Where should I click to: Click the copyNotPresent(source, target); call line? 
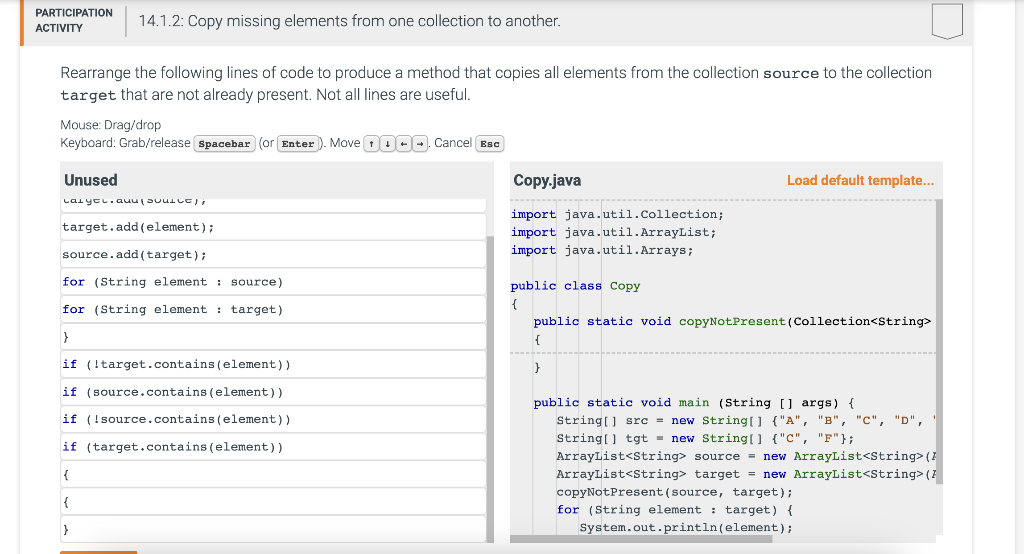674,492
